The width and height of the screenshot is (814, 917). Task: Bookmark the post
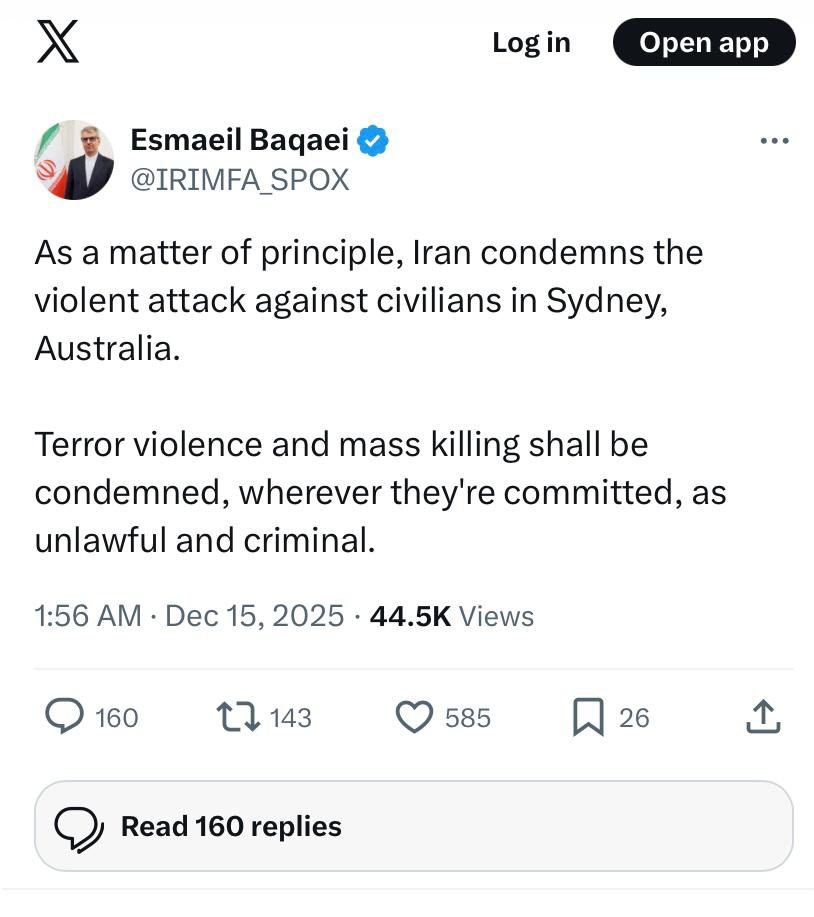tap(587, 717)
